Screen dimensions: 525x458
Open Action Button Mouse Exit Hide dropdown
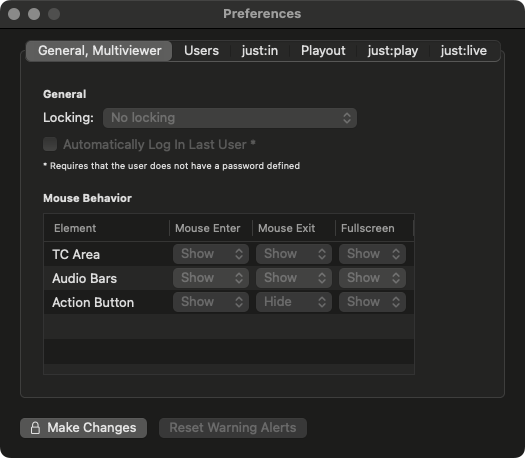coord(294,302)
